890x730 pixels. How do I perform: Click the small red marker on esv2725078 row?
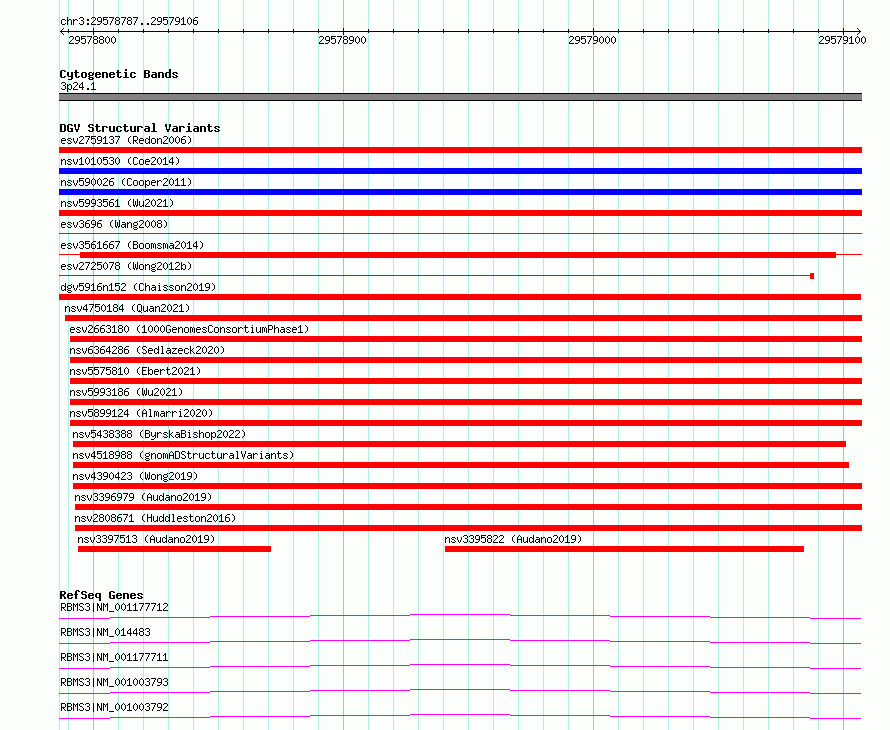[x=812, y=276]
